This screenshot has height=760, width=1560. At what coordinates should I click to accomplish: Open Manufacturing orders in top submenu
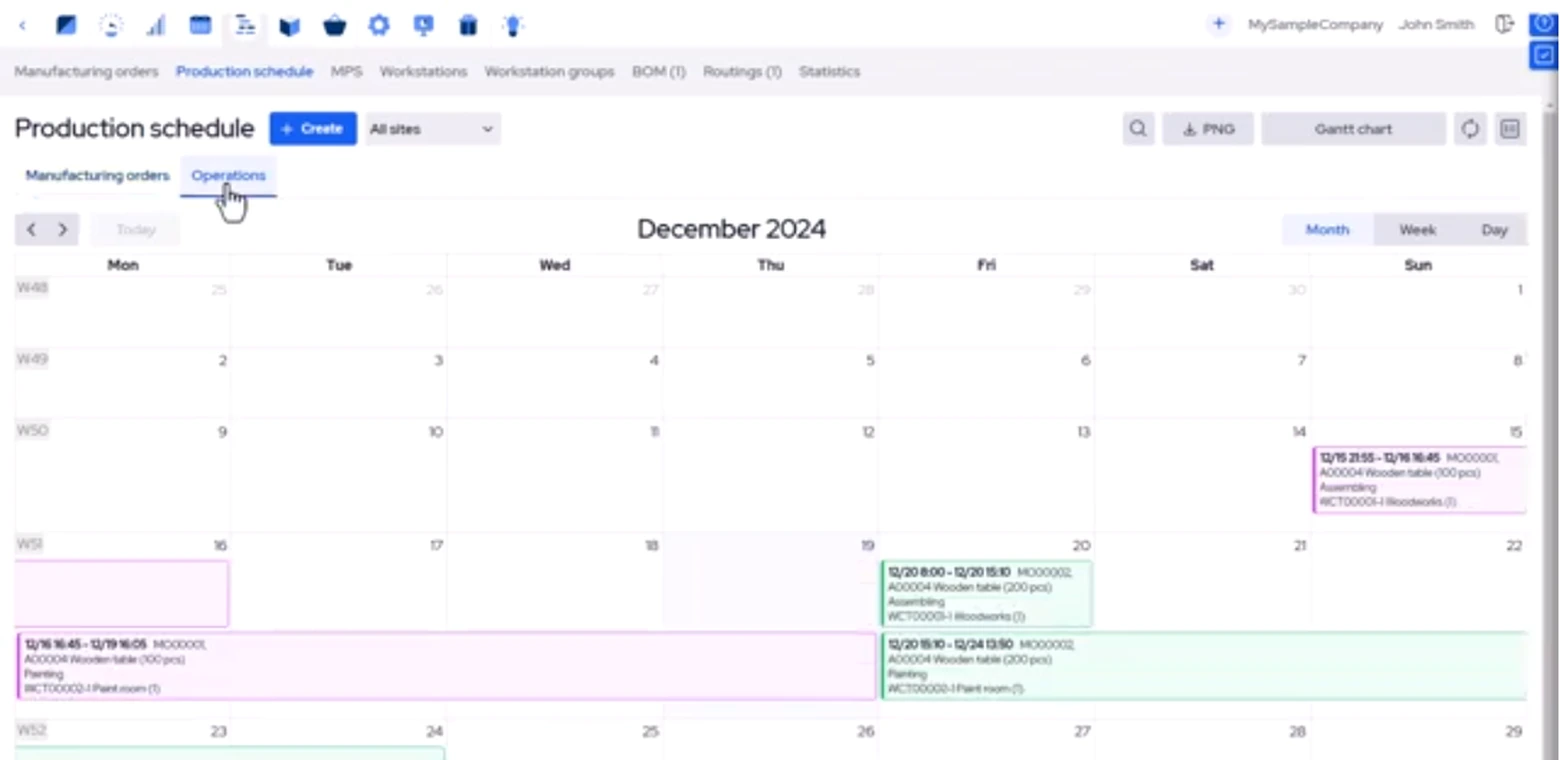(86, 72)
